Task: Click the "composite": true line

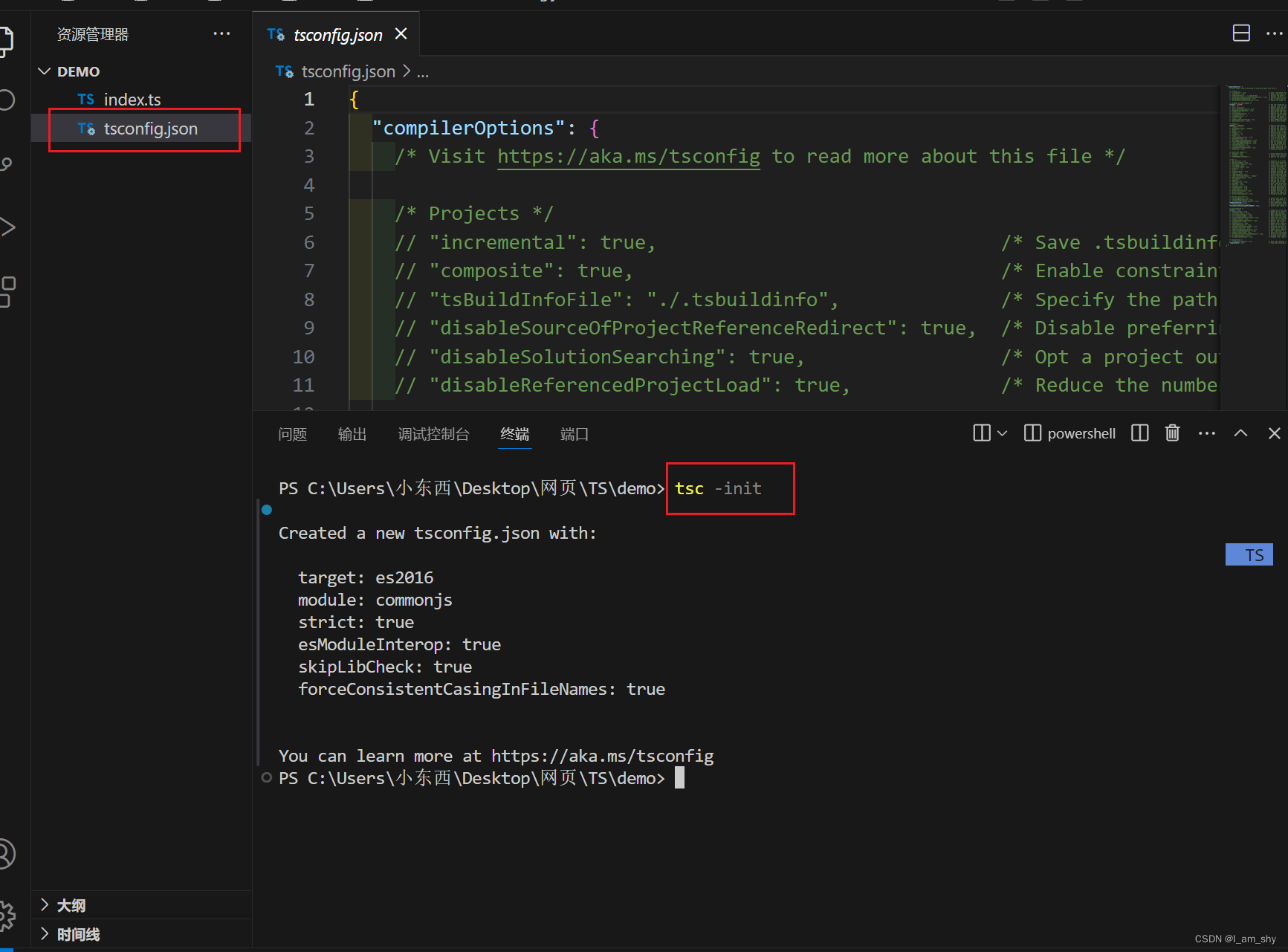Action: point(514,271)
